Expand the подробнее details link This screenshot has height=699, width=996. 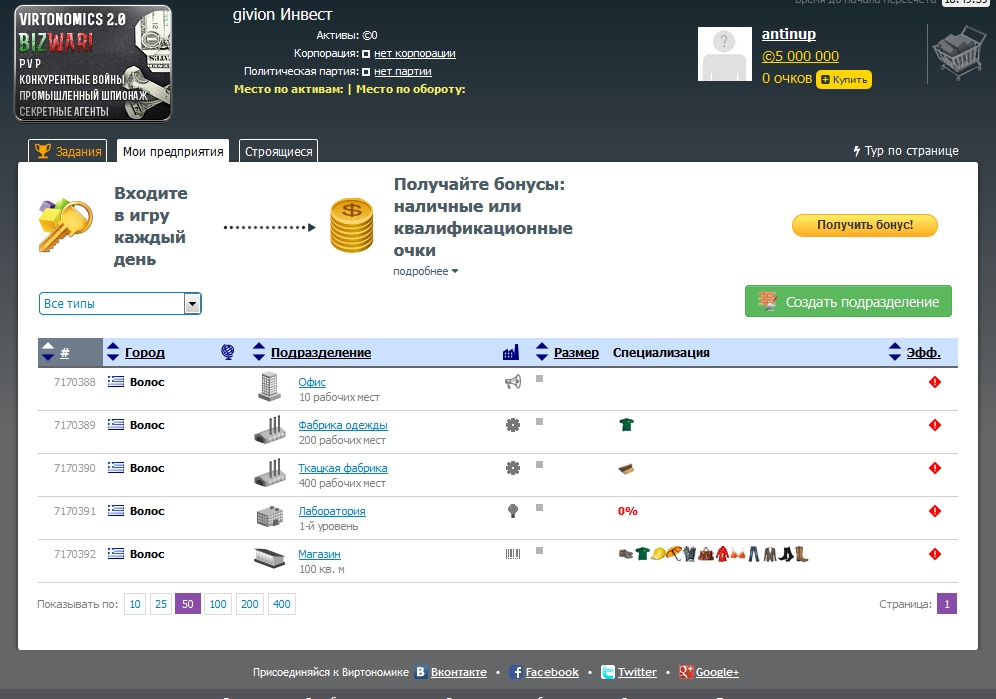coord(425,271)
